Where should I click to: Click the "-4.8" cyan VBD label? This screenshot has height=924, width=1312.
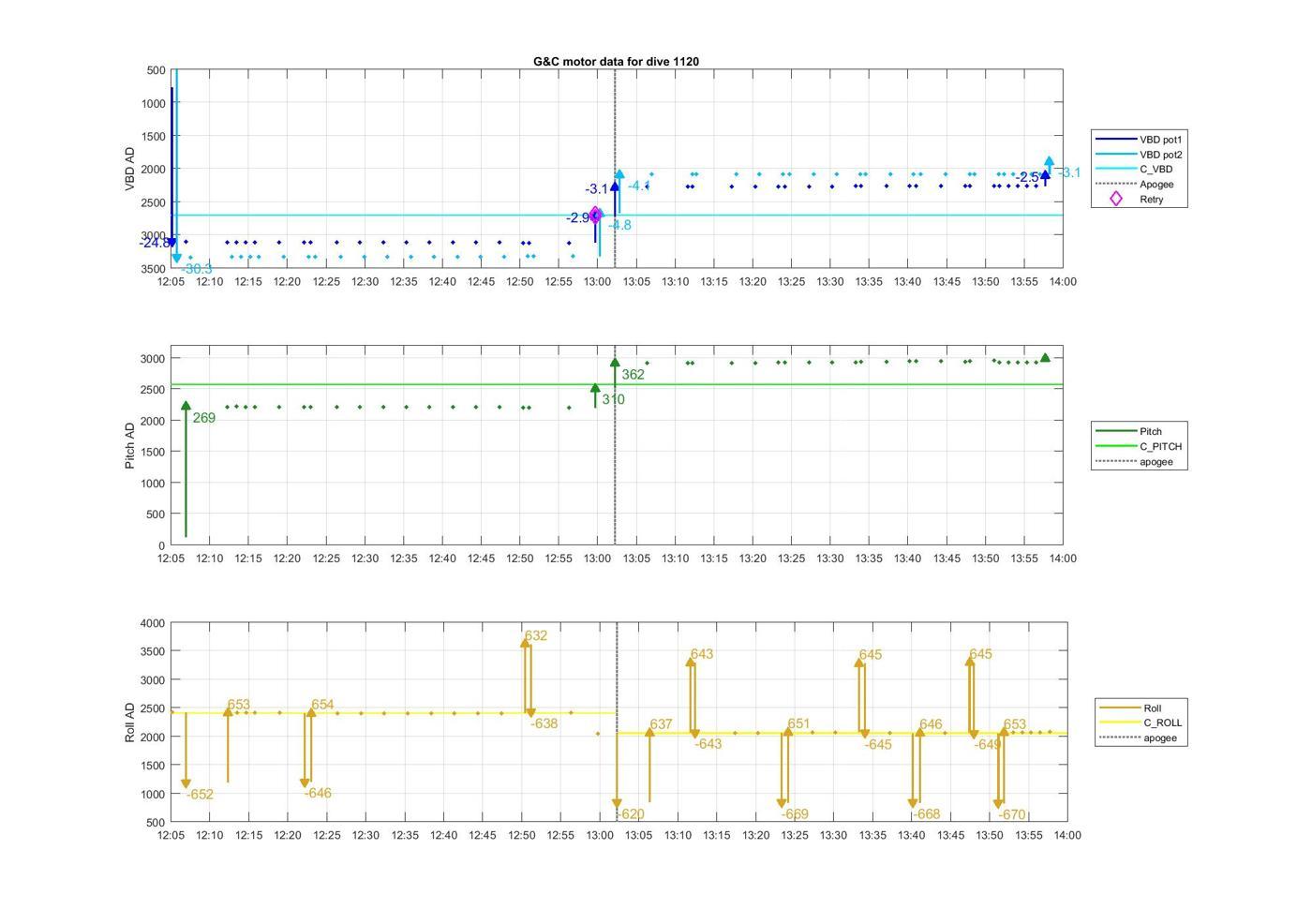(x=619, y=225)
